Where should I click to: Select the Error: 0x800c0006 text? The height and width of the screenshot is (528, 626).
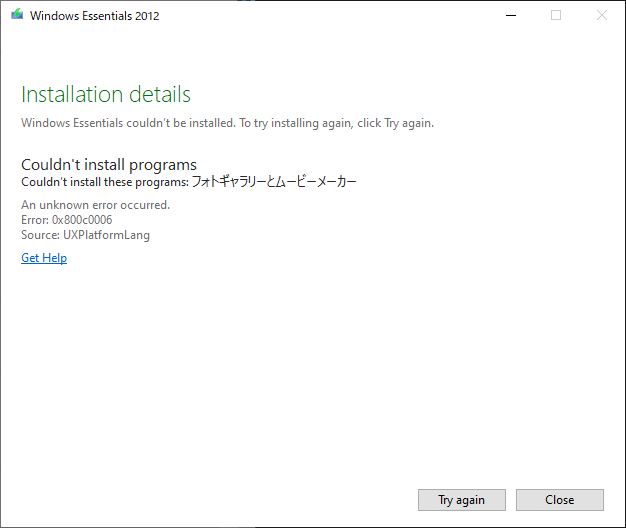[67, 220]
